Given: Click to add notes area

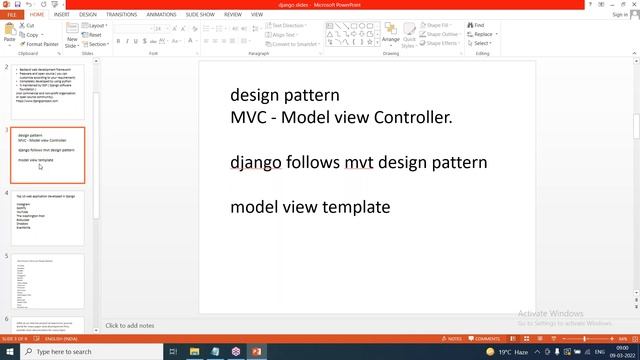Looking at the screenshot, I should pyautogui.click(x=130, y=326).
